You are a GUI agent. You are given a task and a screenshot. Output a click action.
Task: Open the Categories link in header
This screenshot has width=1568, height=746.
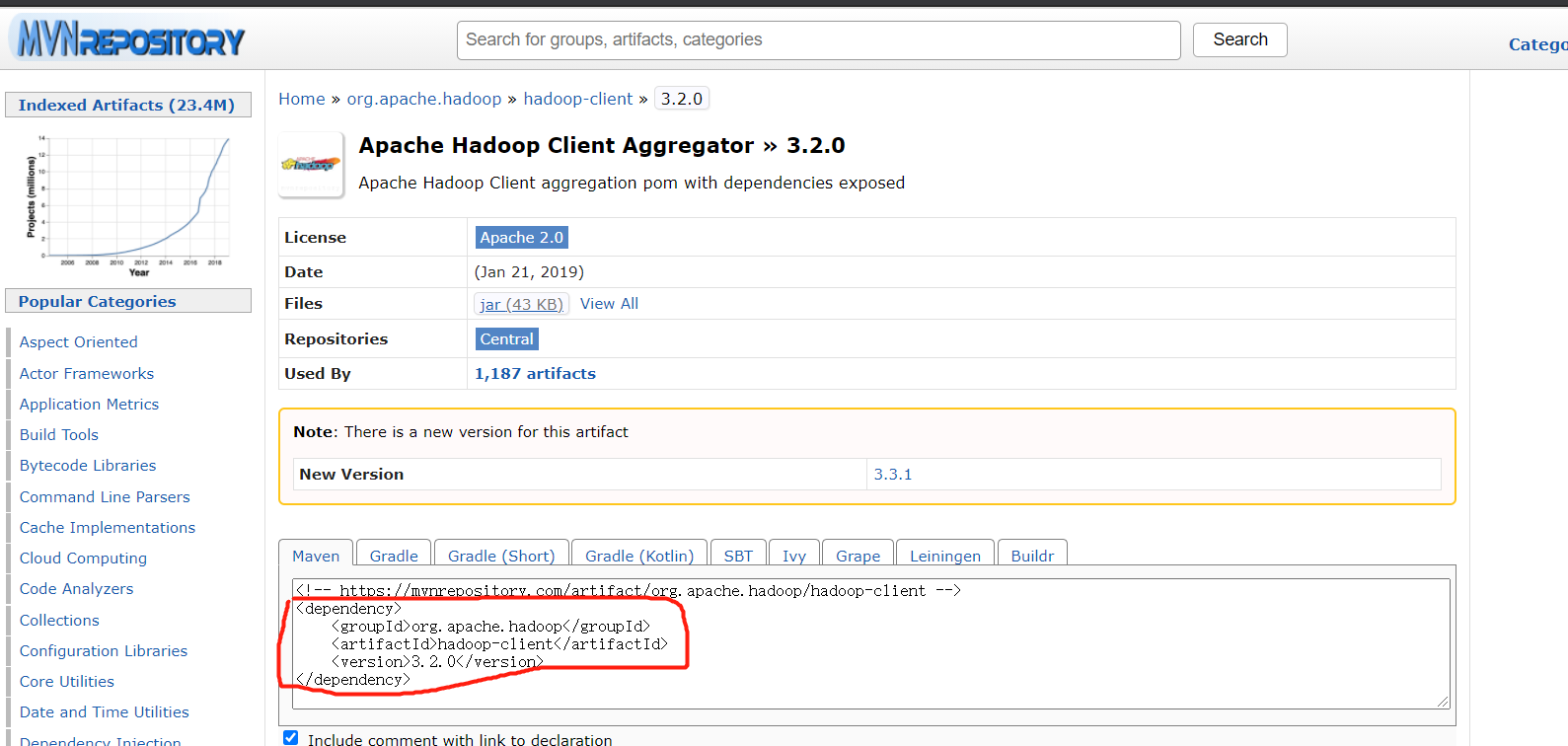click(x=1537, y=44)
